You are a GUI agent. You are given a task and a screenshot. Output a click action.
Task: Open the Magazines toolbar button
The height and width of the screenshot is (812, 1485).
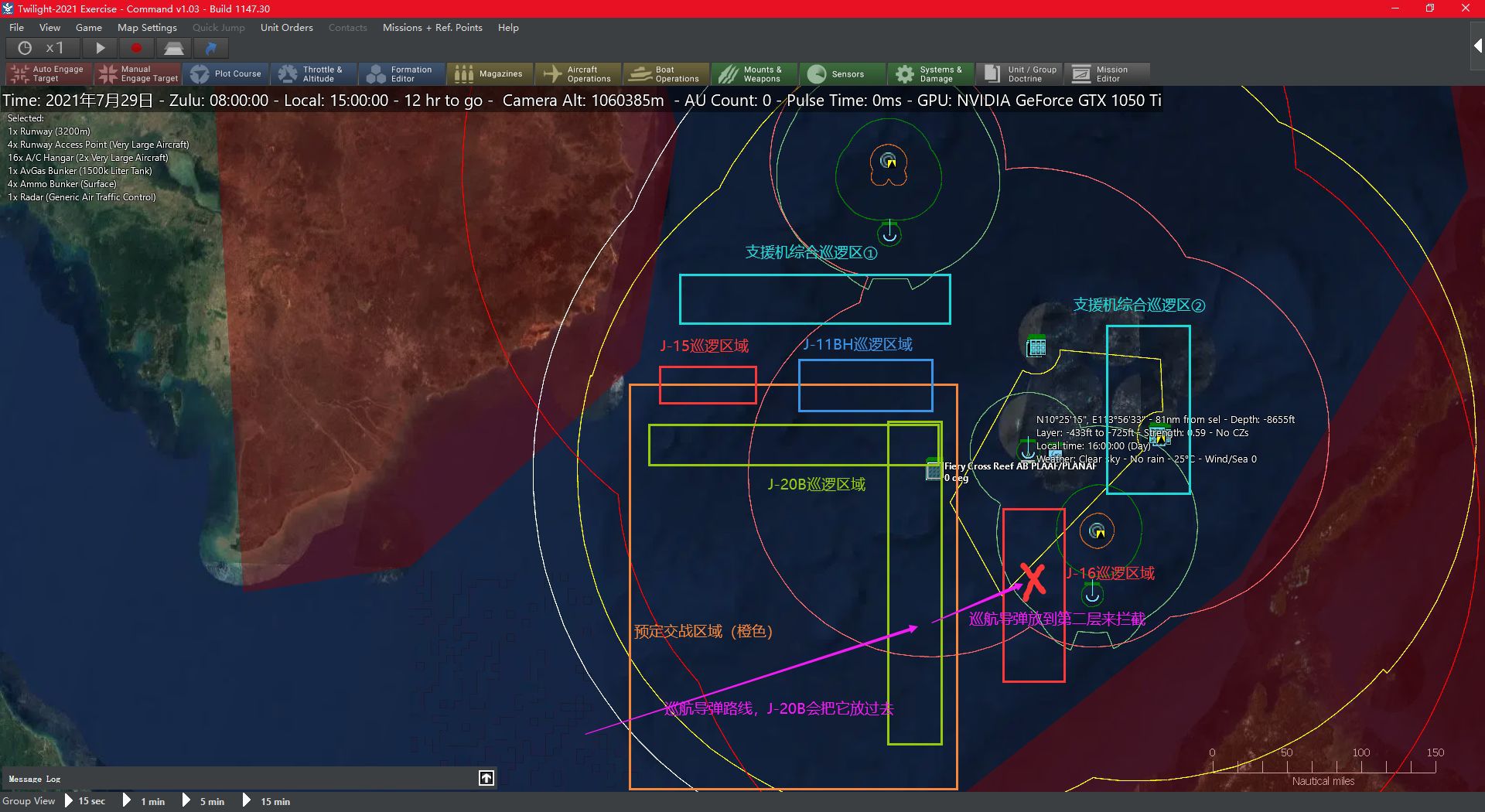[x=489, y=74]
